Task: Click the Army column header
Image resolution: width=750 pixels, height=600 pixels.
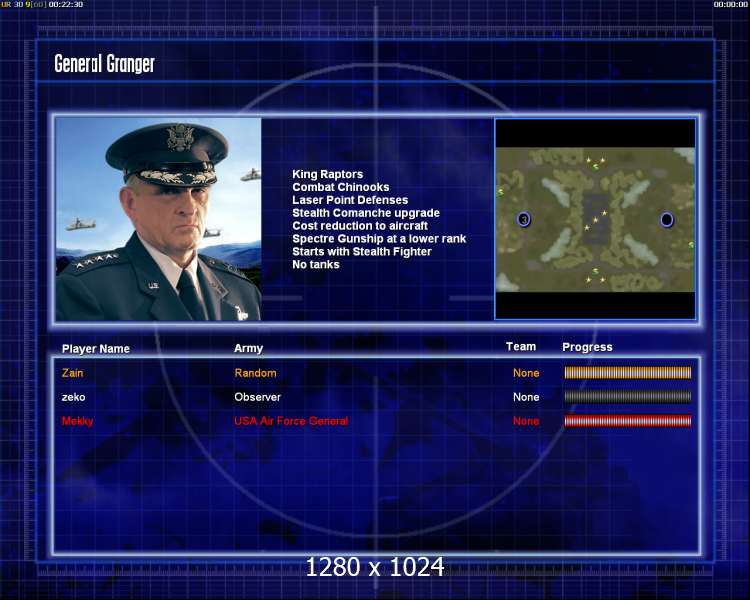Action: [x=248, y=348]
